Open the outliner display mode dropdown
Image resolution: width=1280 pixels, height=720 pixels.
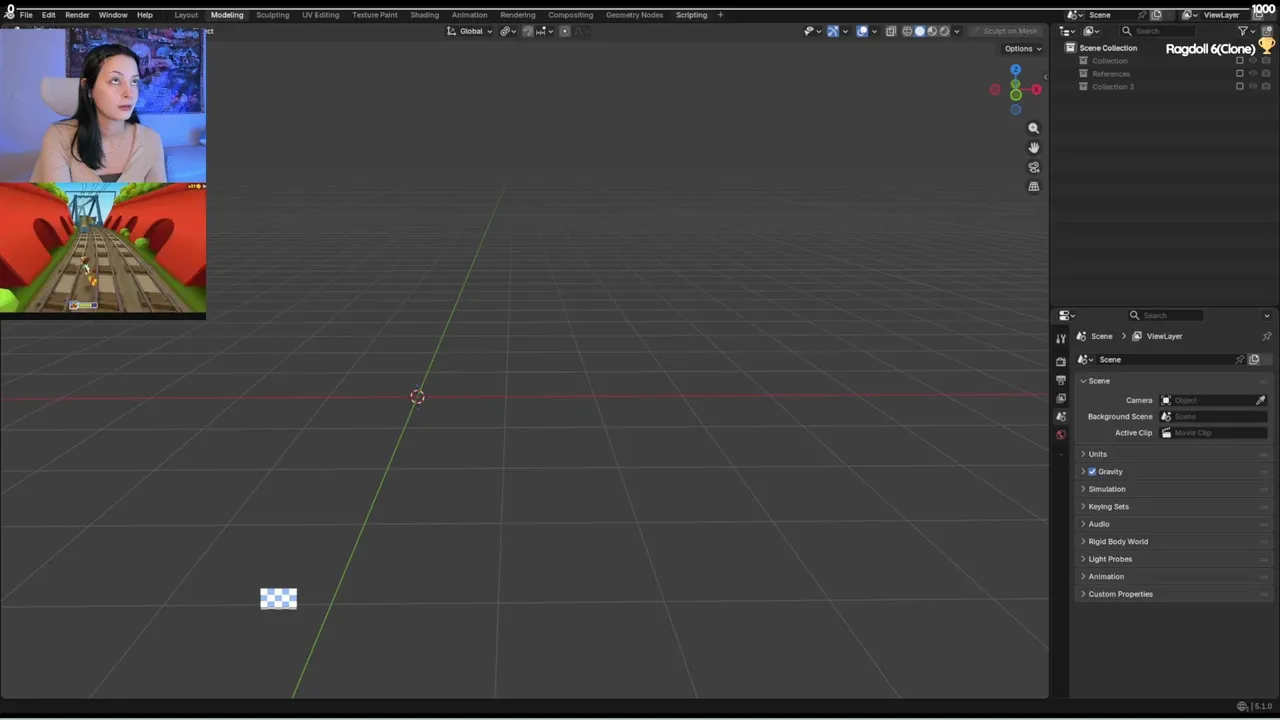tap(1066, 31)
